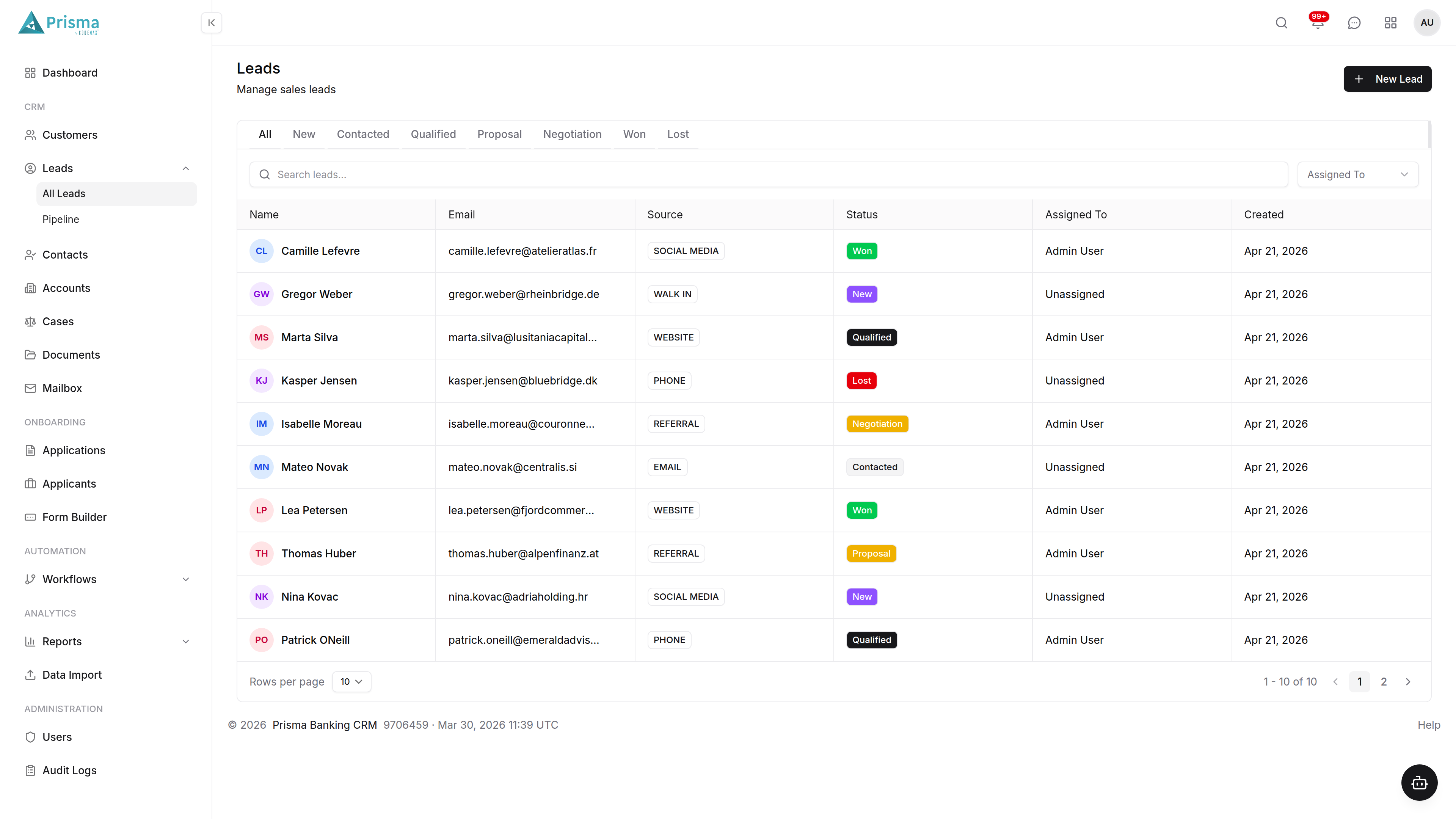Click Nina Kovac's New status badge
The image size is (1456, 819).
pos(861,597)
